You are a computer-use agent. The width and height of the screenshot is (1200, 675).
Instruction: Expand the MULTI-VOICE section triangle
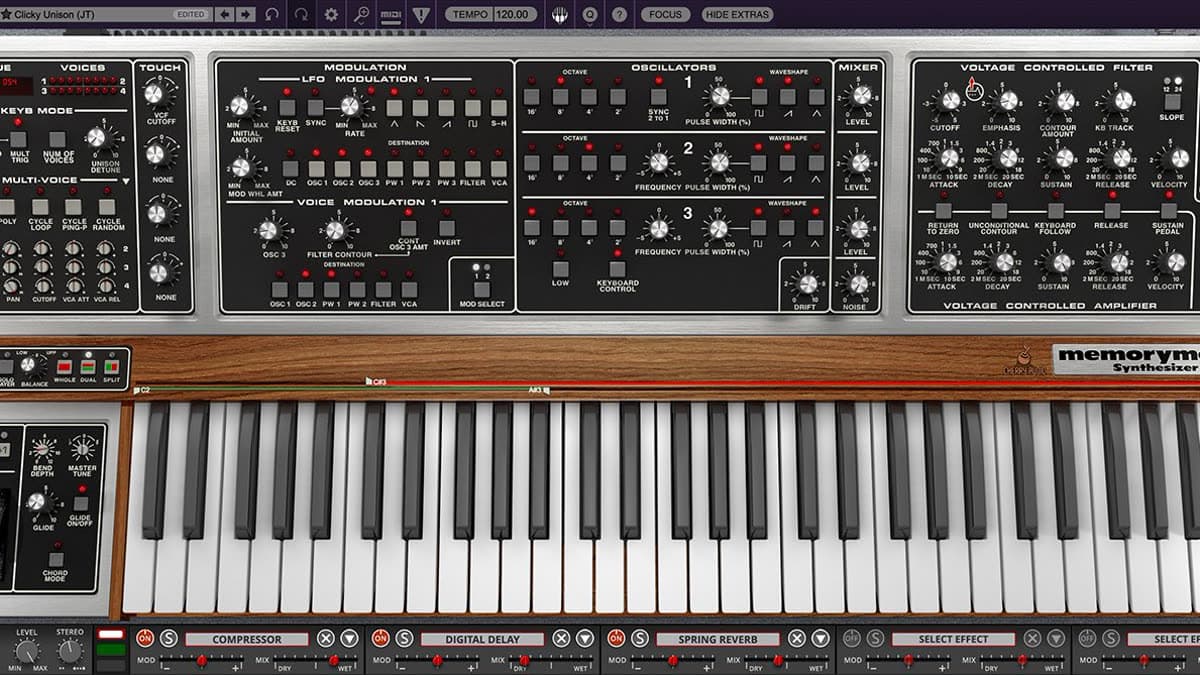tap(125, 181)
